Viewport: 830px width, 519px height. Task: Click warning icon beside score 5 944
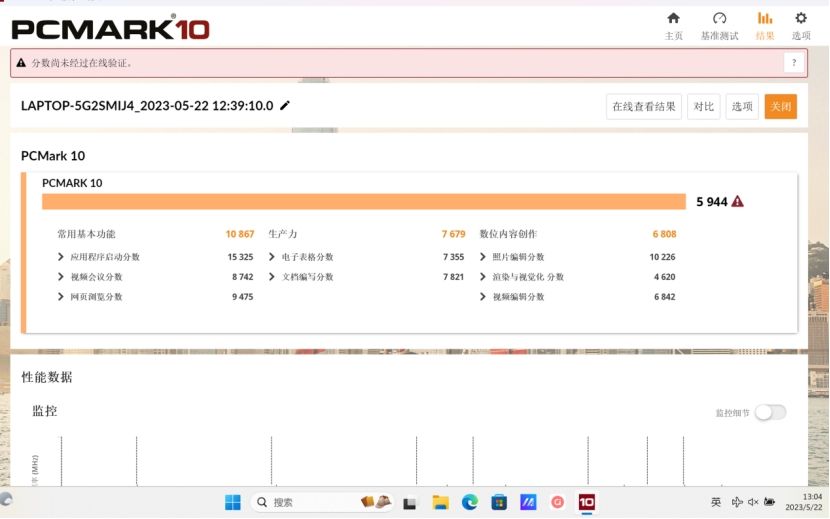737,202
